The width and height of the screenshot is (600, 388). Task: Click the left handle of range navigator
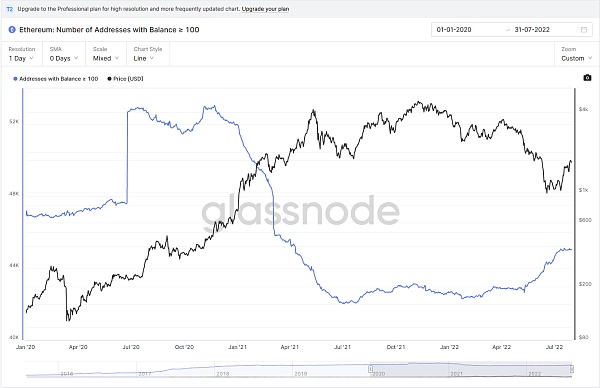click(370, 369)
